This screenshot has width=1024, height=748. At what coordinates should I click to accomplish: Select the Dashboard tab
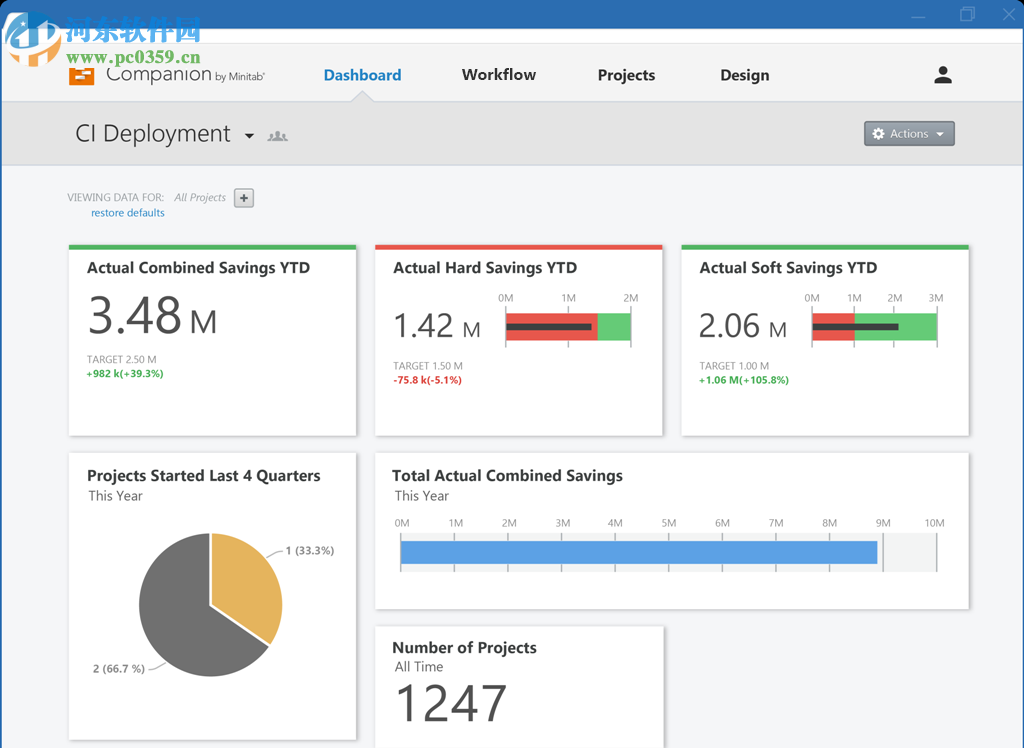click(362, 74)
